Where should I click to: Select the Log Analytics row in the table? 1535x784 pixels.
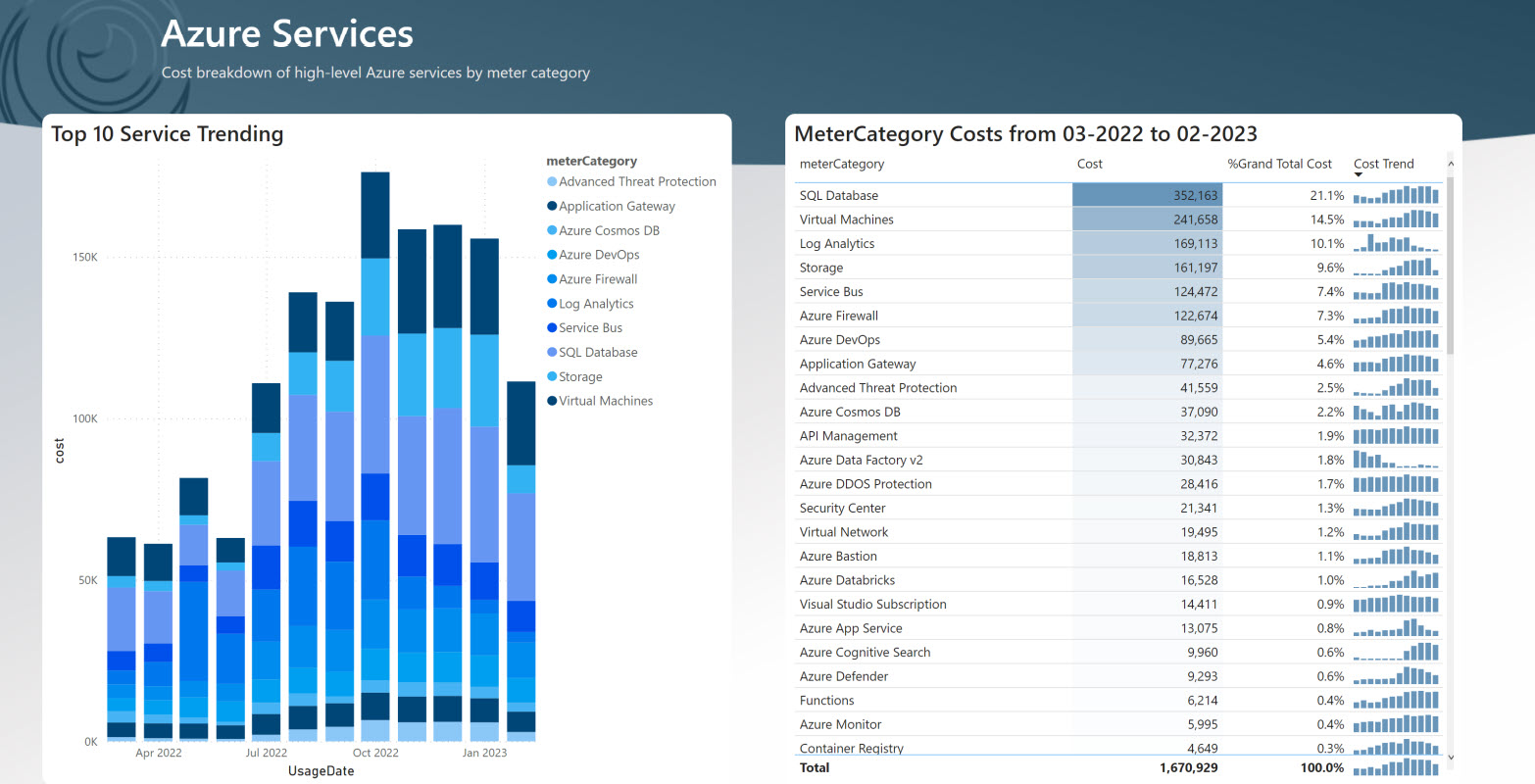point(1118,244)
